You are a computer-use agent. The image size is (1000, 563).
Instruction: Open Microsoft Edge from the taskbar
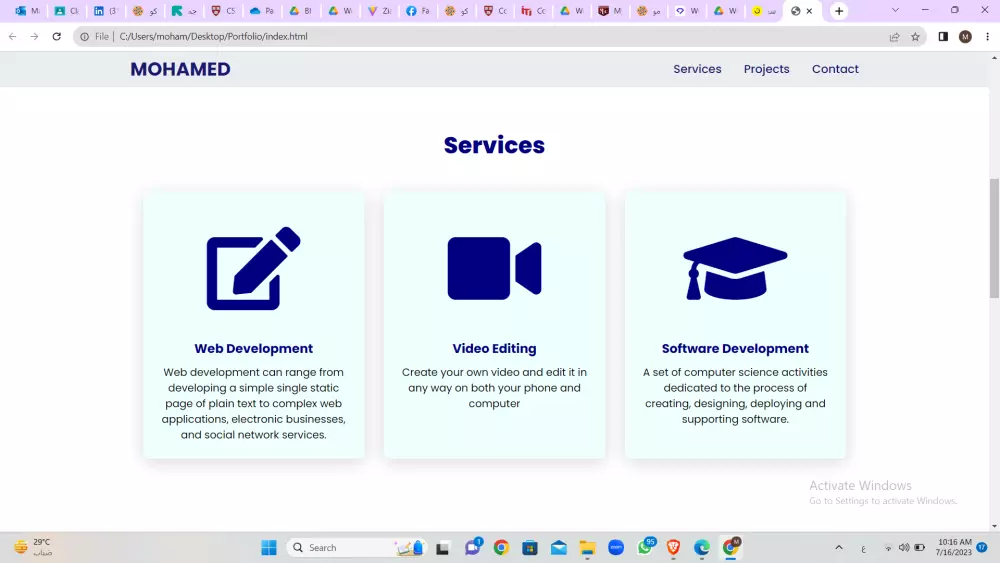pyautogui.click(x=702, y=547)
